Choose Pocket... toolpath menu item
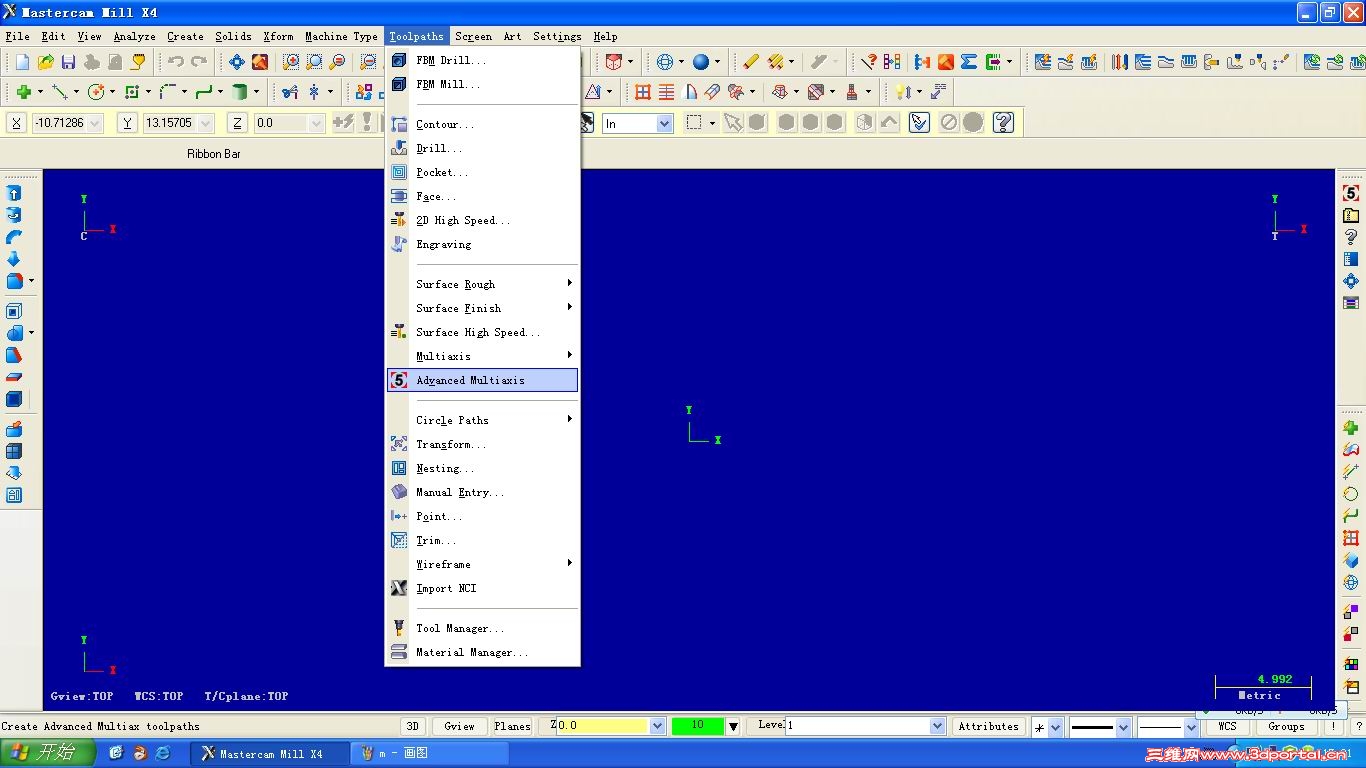 click(x=482, y=172)
